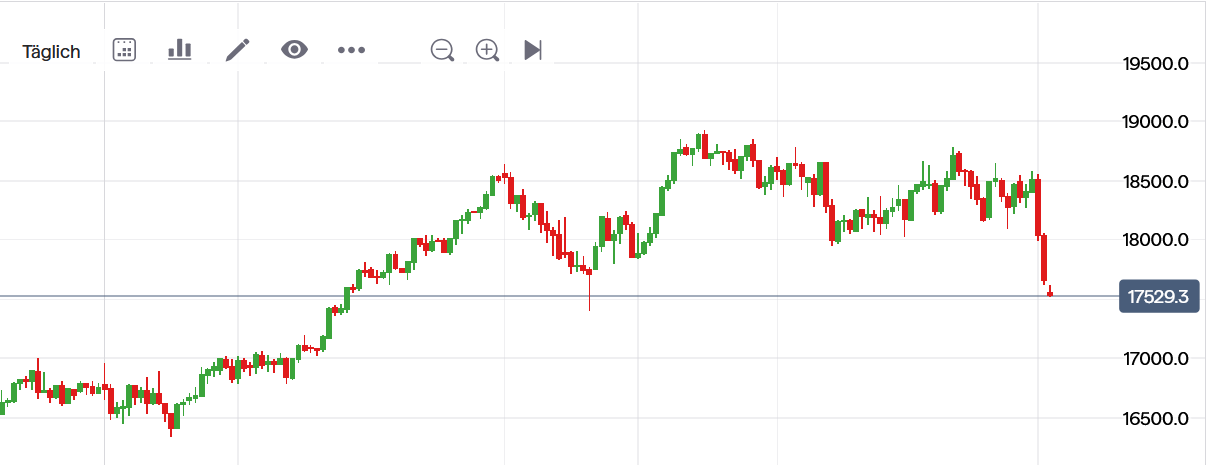This screenshot has width=1225, height=465.
Task: Open the three-dot more options menu
Action: [x=351, y=50]
